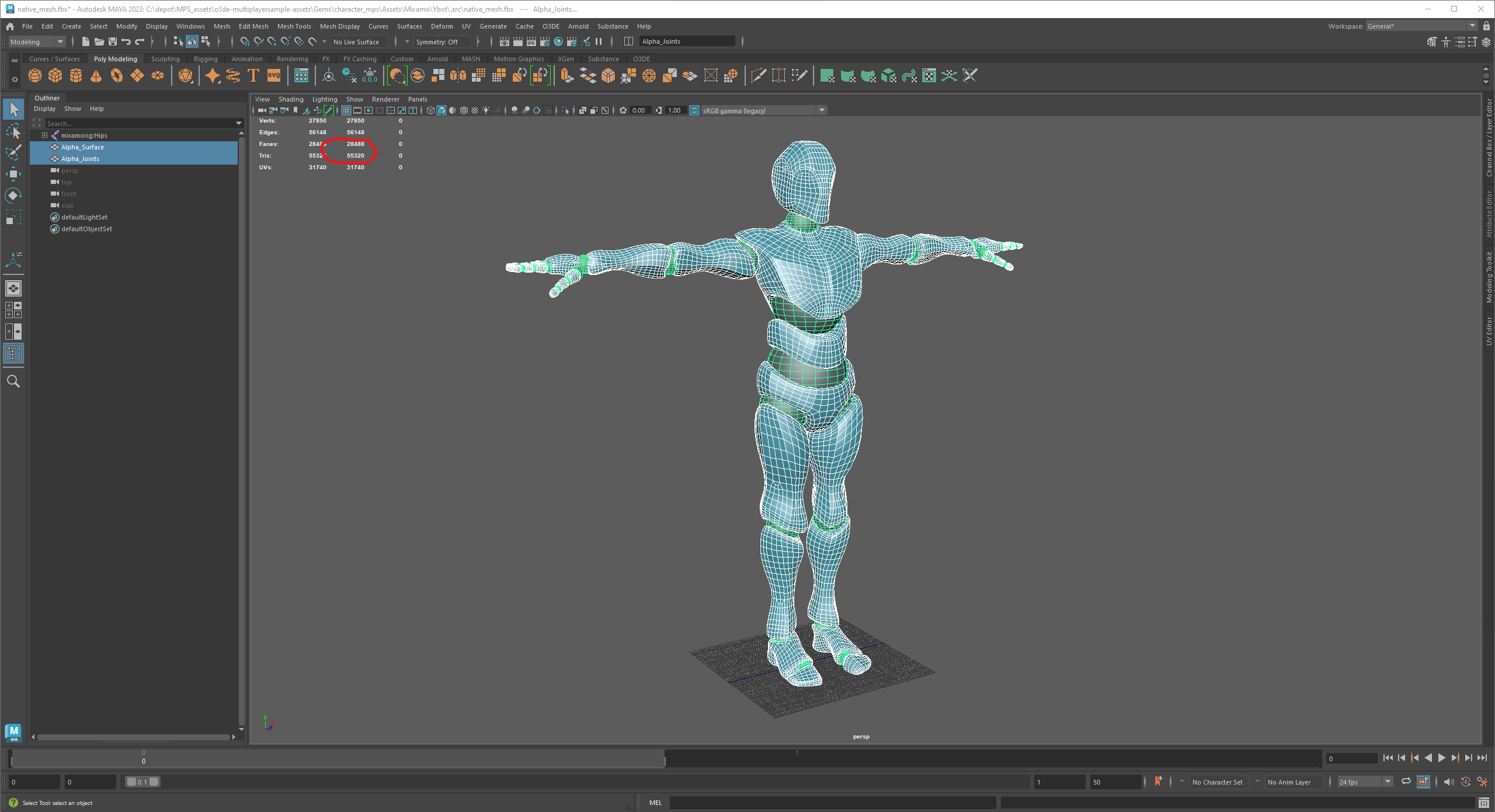This screenshot has height=812, width=1495.
Task: Click the time slider track
Action: 666,758
